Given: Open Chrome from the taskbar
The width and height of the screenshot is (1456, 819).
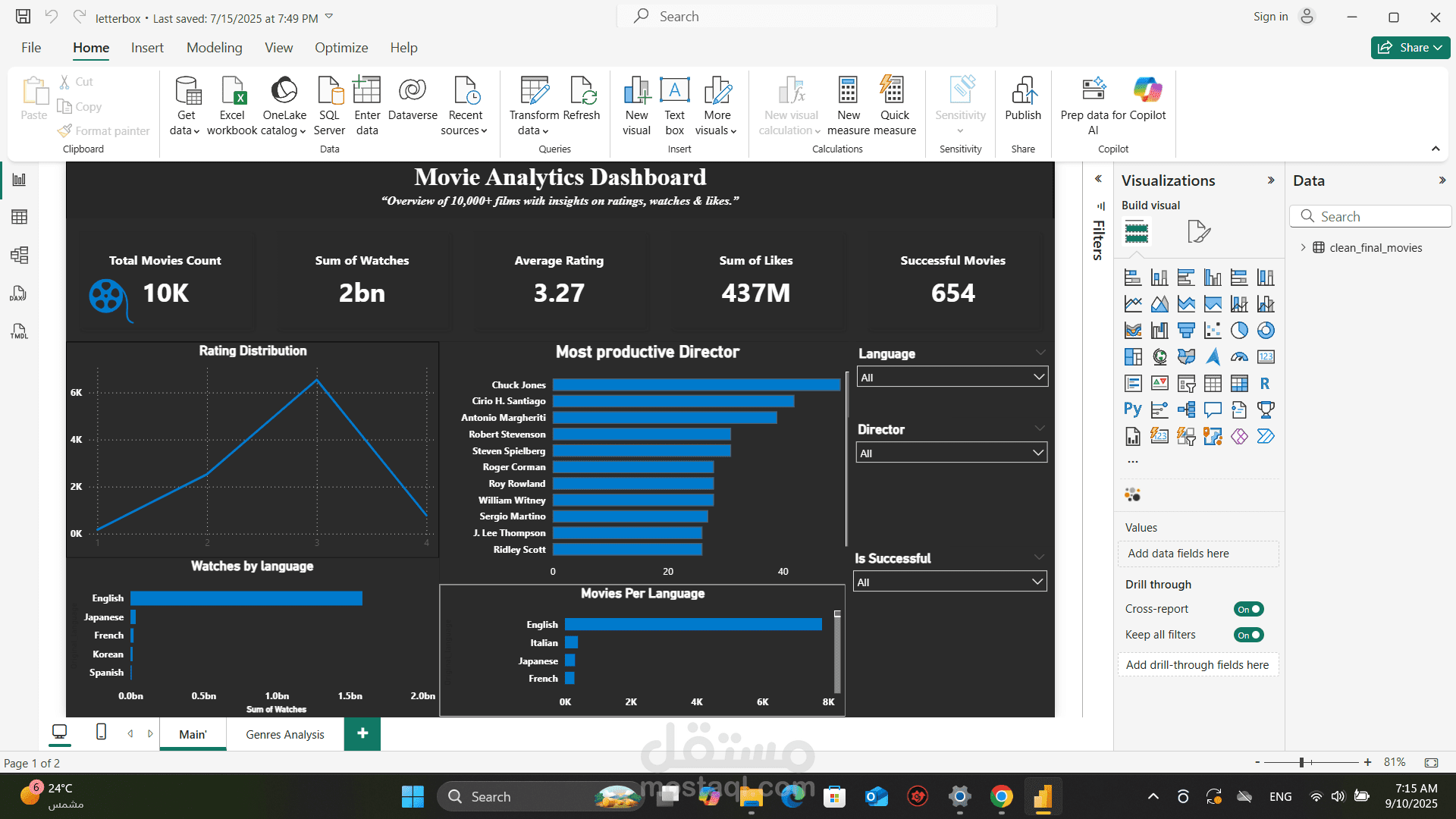Looking at the screenshot, I should (1001, 797).
